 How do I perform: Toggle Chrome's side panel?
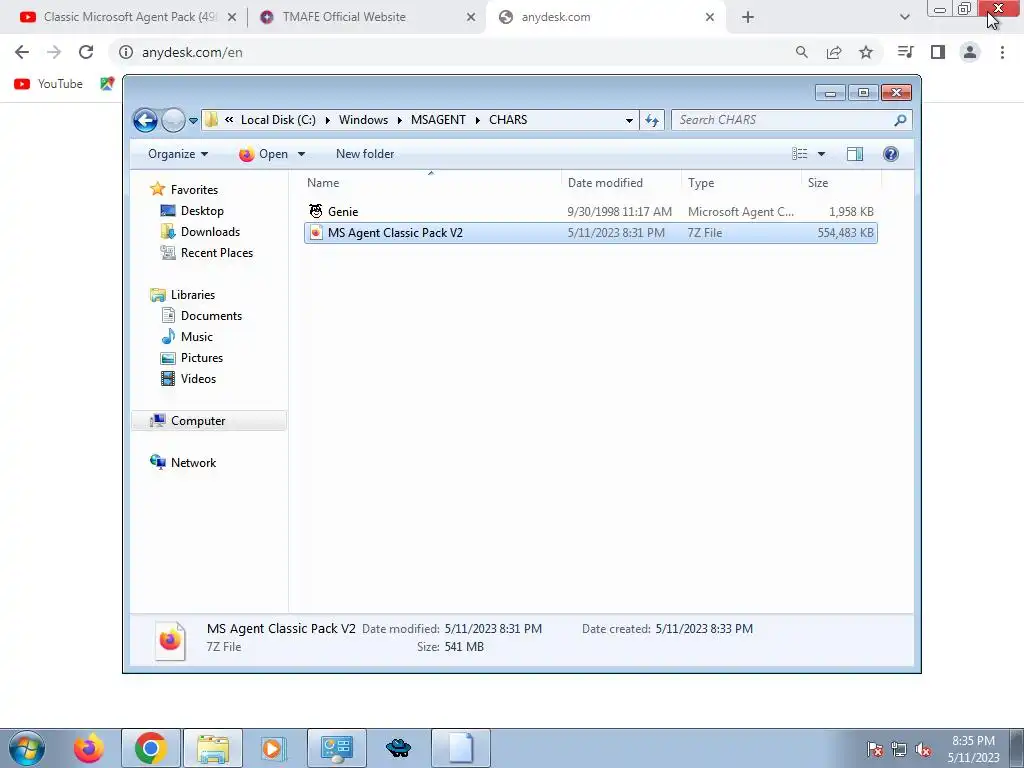[x=938, y=52]
